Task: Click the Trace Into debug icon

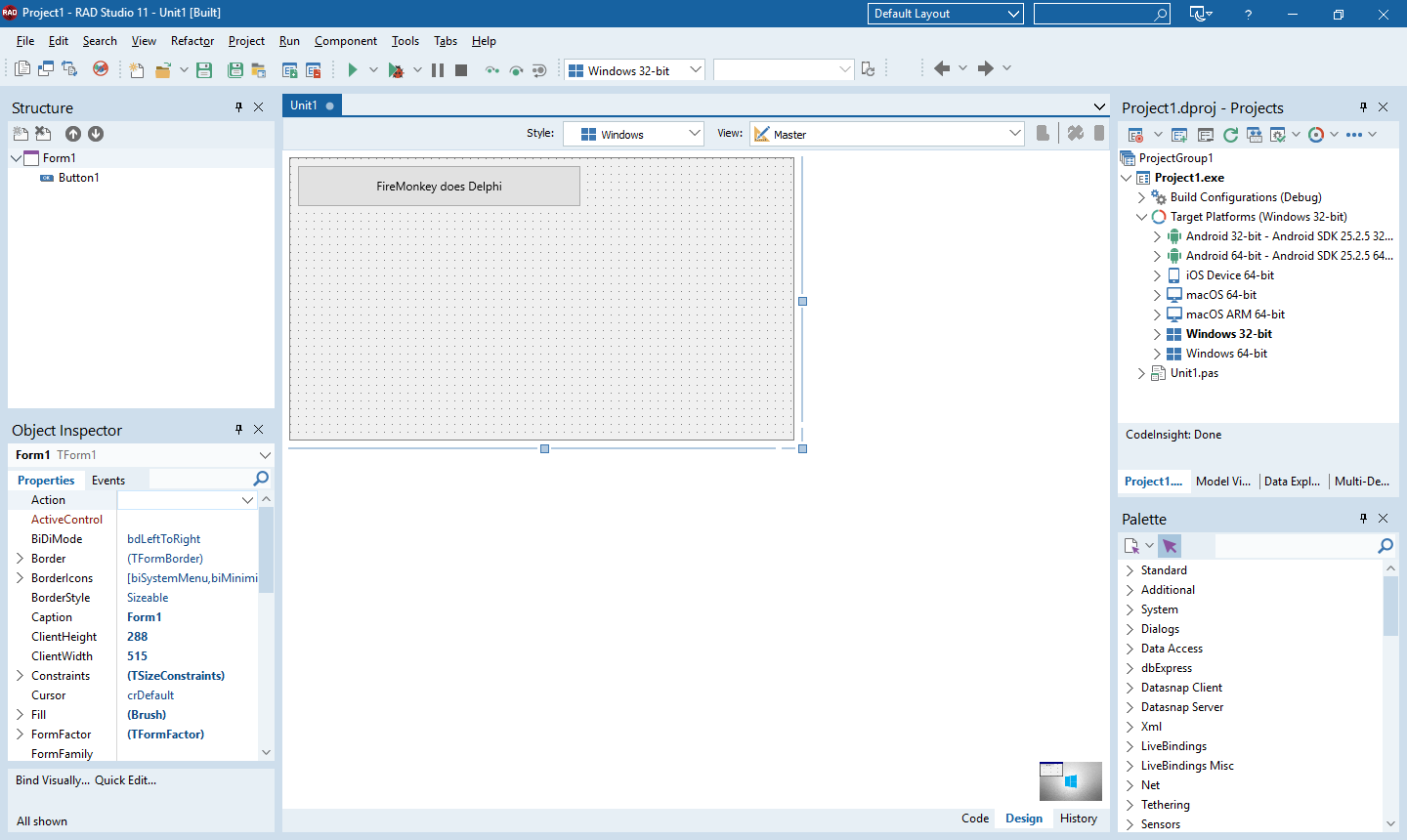Action: tap(492, 69)
